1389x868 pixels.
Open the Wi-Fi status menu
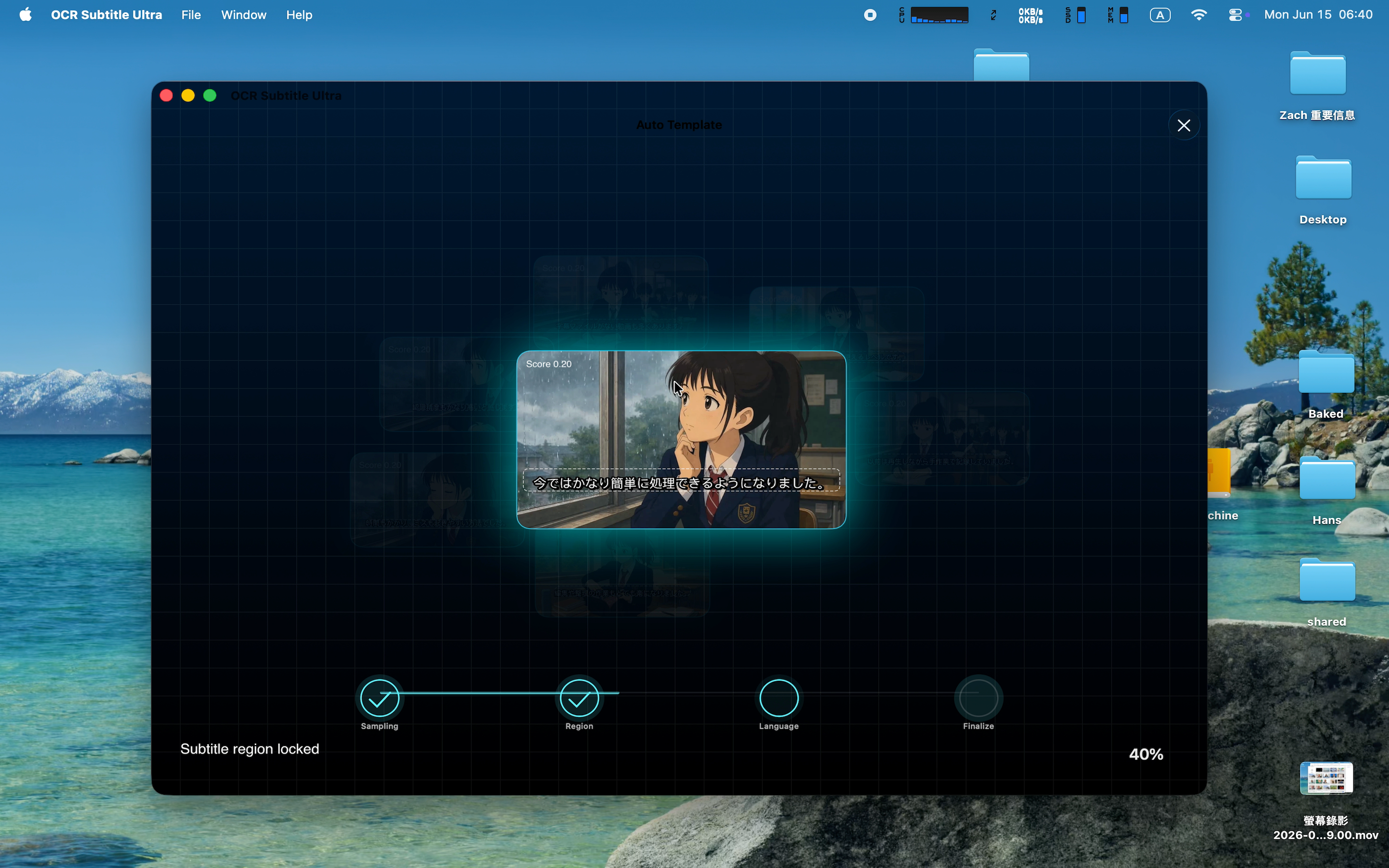pyautogui.click(x=1198, y=15)
